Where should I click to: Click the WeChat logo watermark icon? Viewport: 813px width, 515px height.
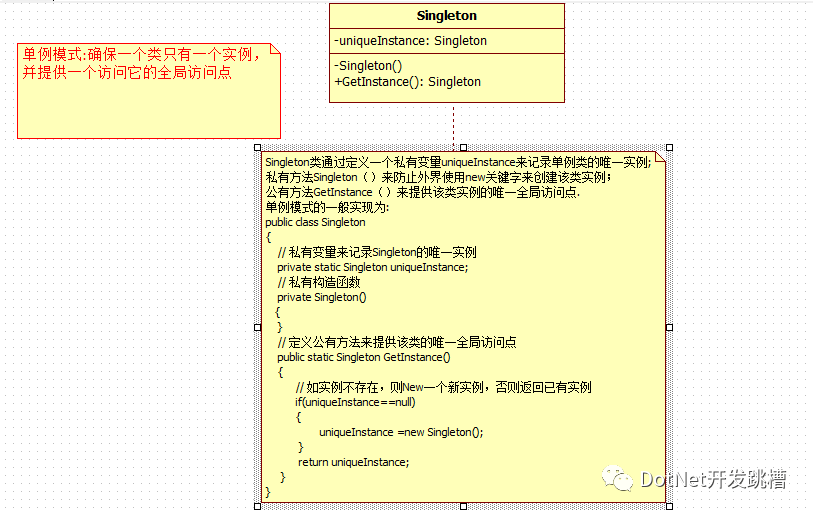621,479
